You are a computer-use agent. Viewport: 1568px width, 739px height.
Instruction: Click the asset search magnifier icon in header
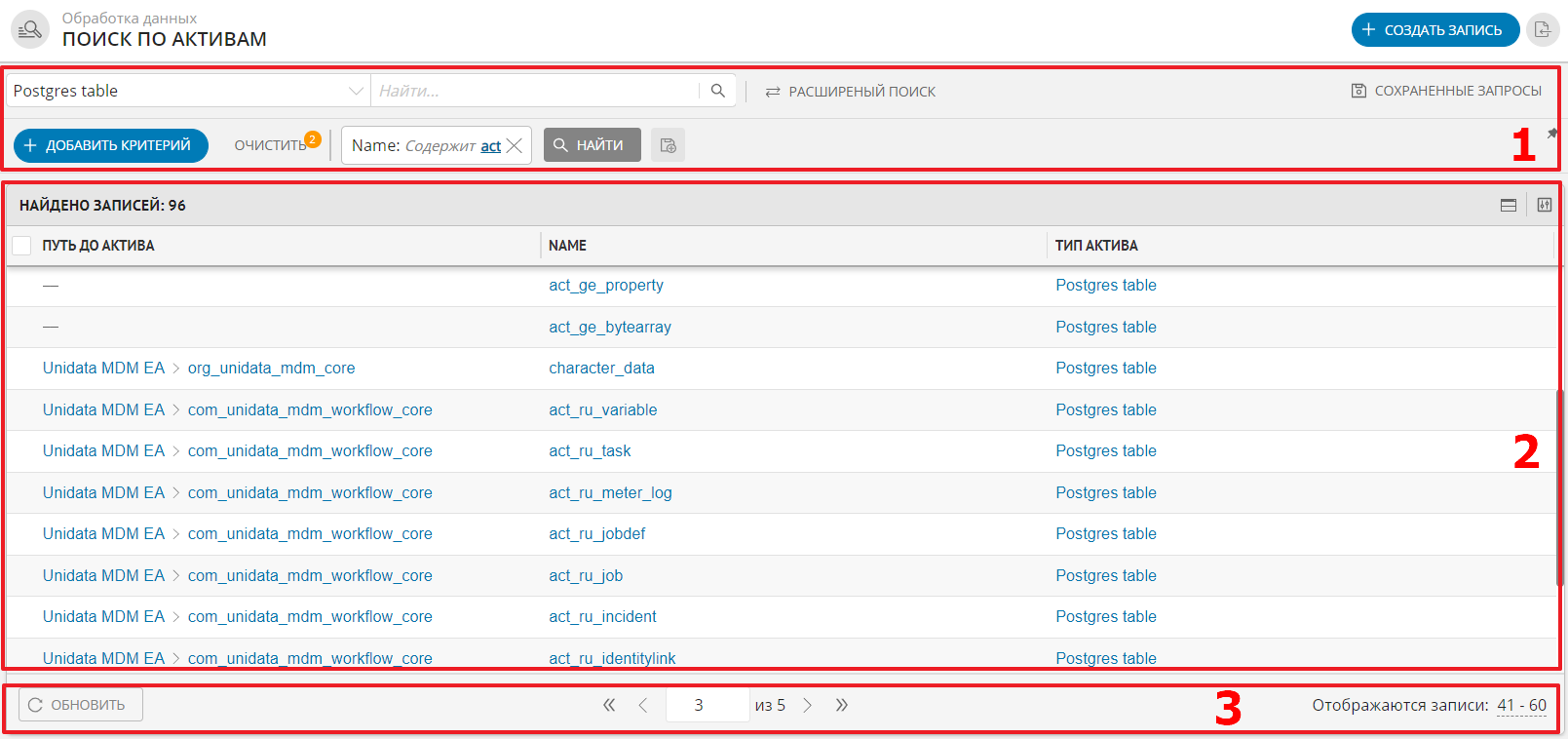pos(30,29)
